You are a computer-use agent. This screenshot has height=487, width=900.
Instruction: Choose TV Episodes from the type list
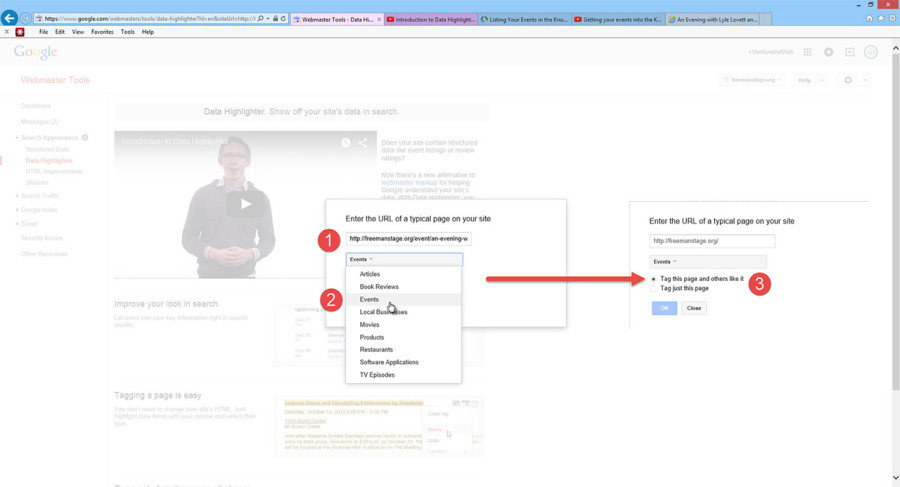pos(403,375)
